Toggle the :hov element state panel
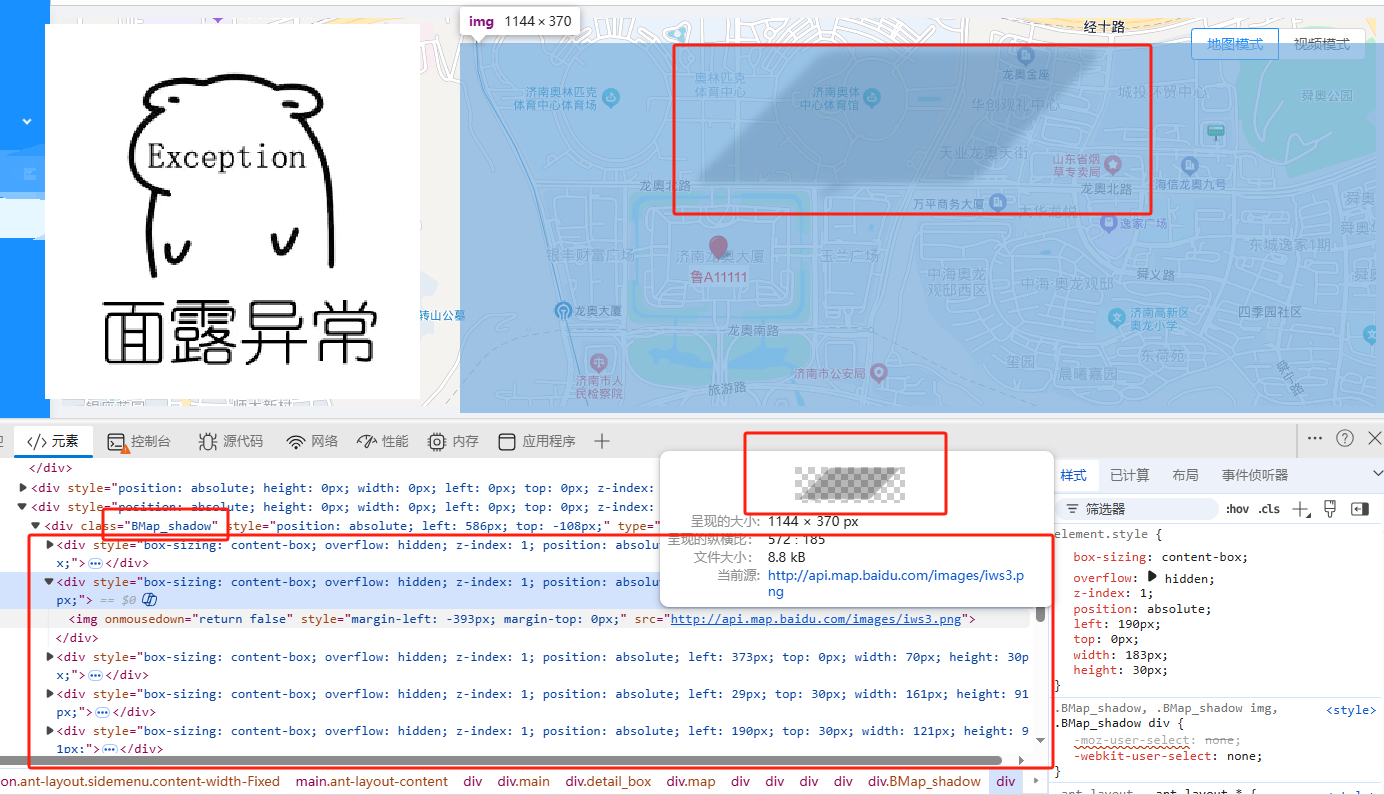Viewport: 1384px width, 795px height. pyautogui.click(x=1238, y=509)
